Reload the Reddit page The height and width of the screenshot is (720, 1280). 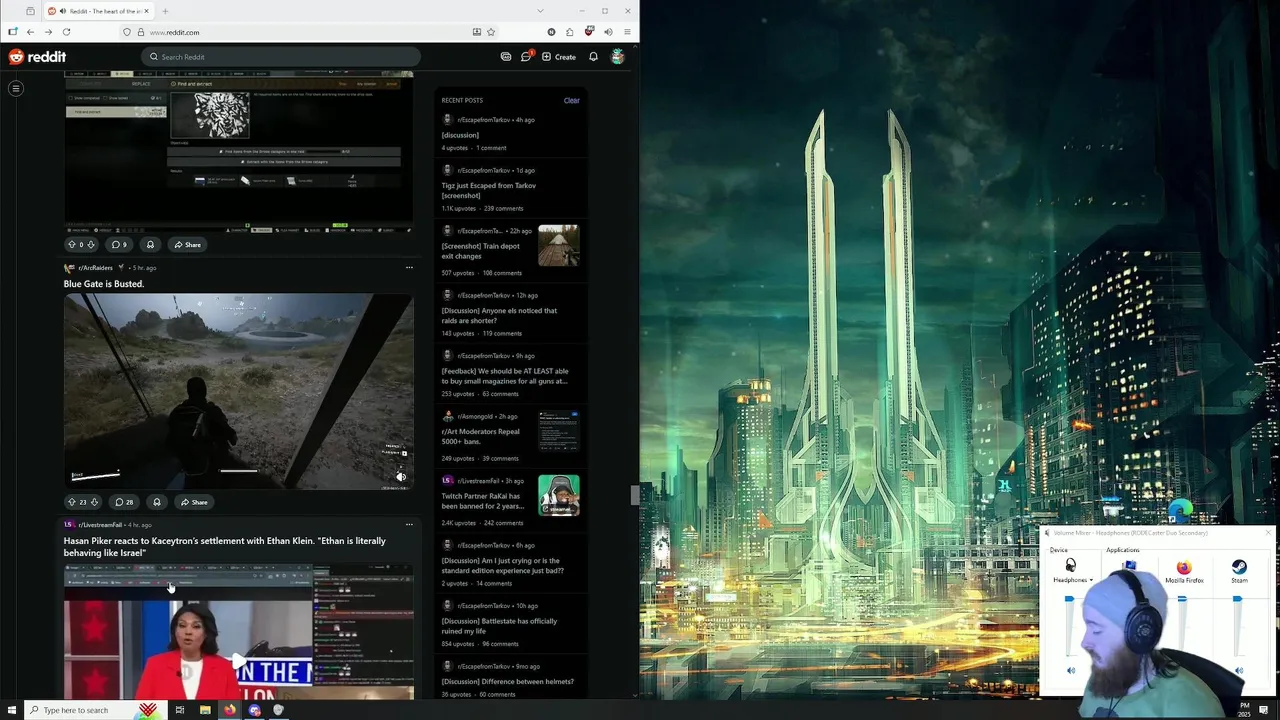(x=67, y=32)
